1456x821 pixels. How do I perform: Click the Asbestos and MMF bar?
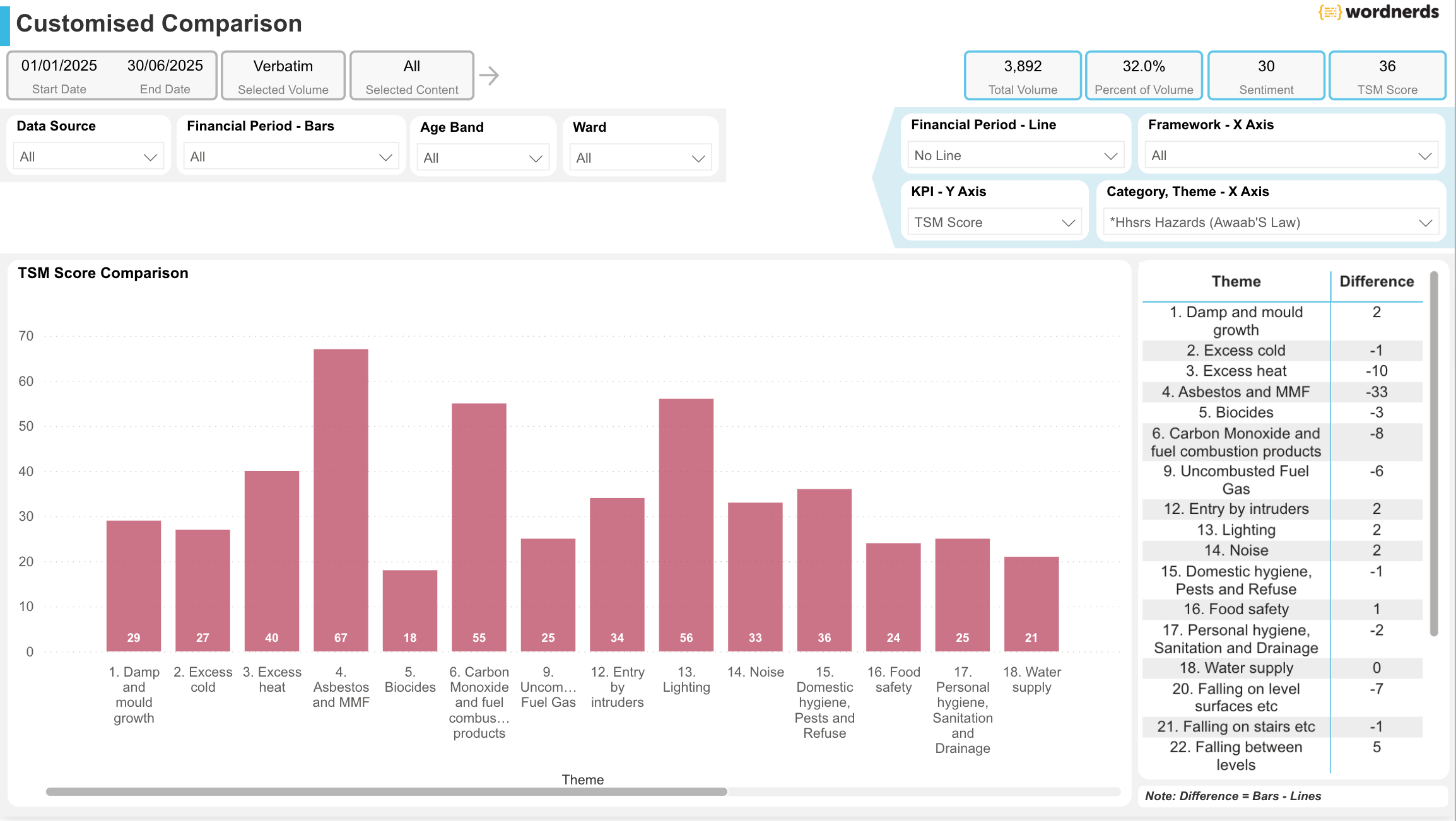click(341, 498)
